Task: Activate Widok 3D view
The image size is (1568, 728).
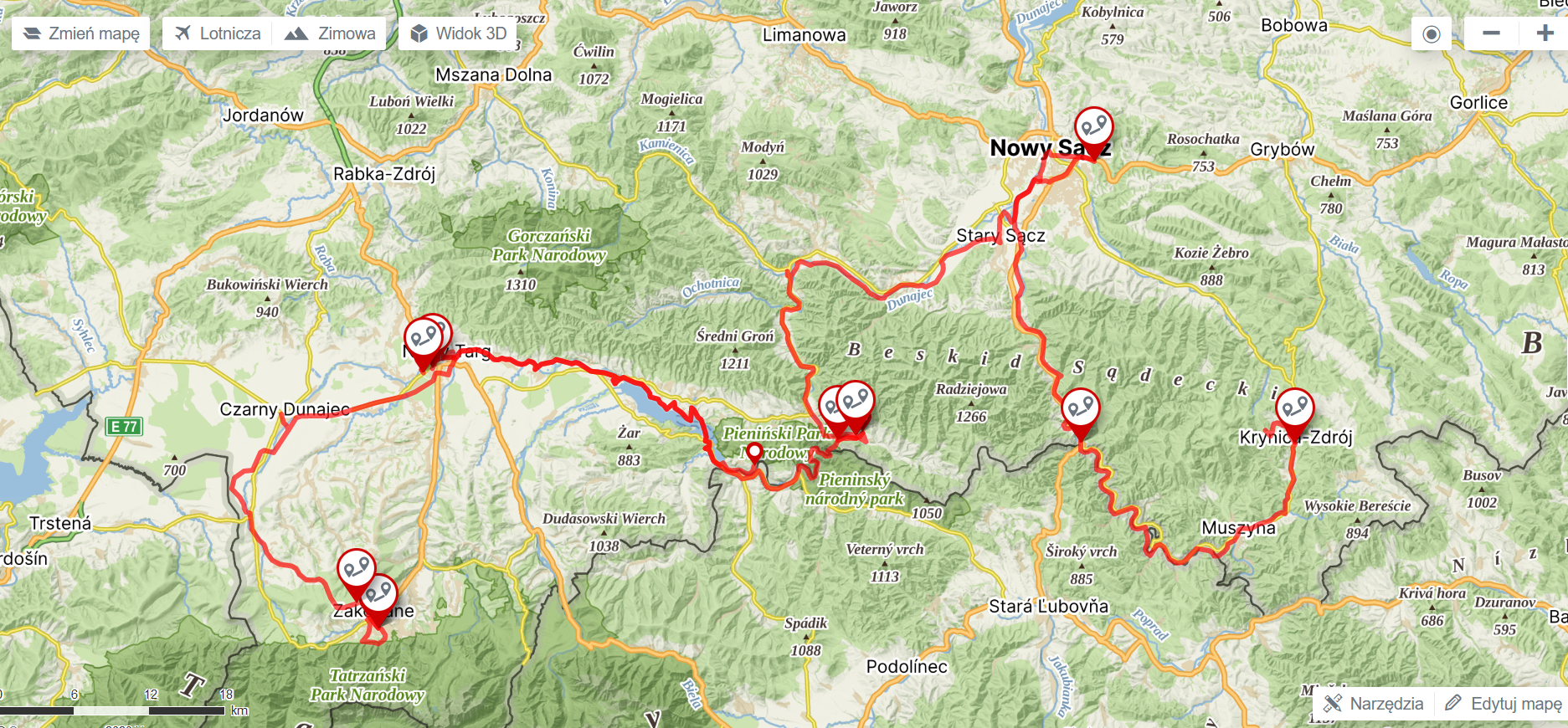Action: 460,33
